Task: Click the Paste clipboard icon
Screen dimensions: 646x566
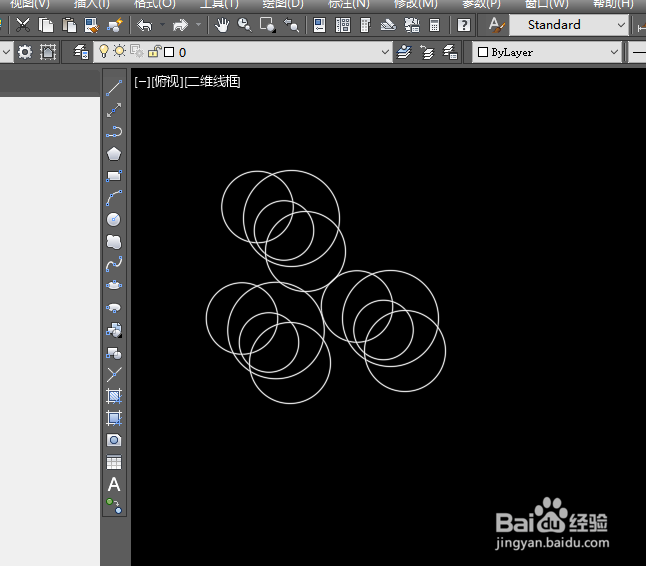Action: pos(69,25)
